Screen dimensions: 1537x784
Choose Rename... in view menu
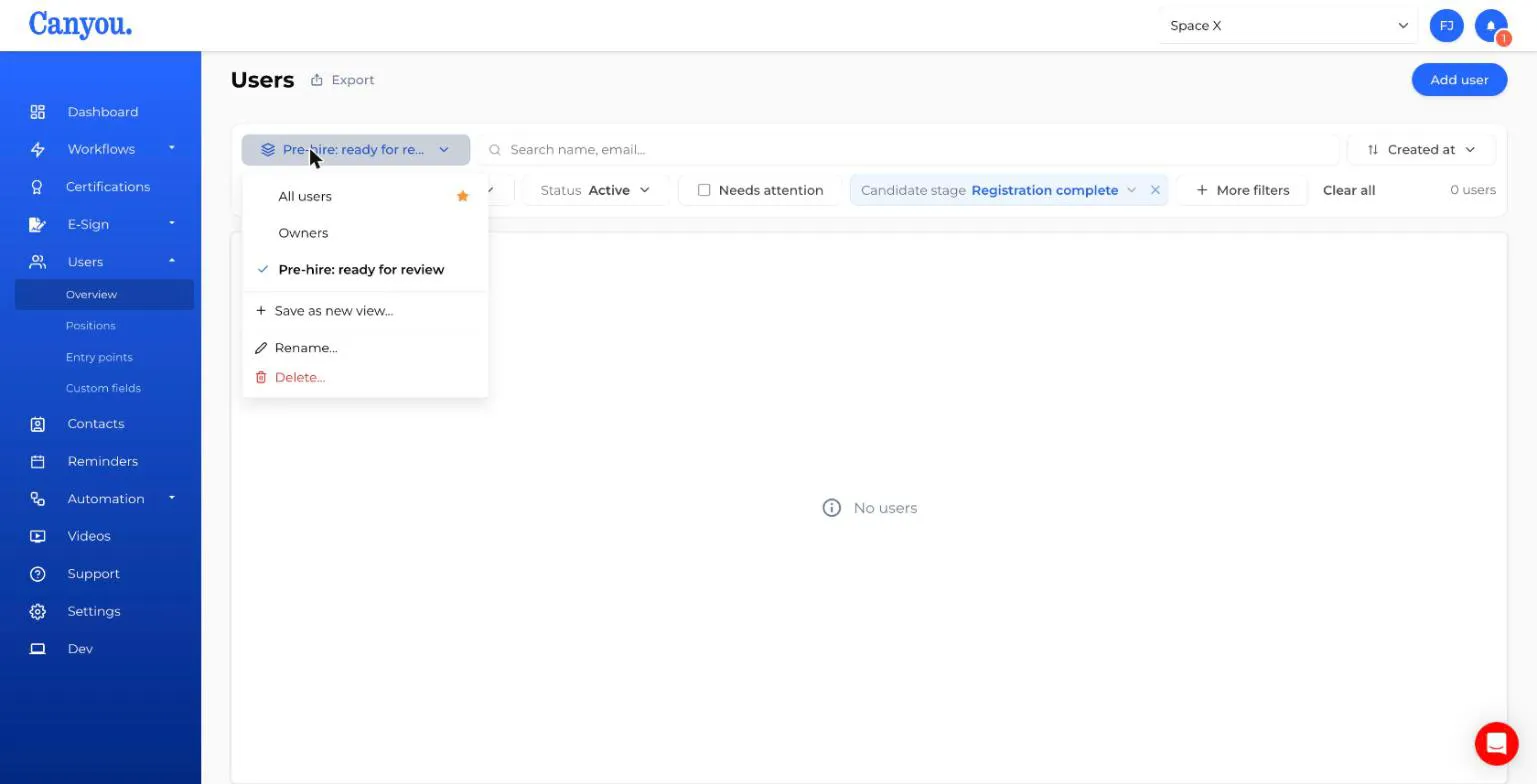pyautogui.click(x=365, y=348)
